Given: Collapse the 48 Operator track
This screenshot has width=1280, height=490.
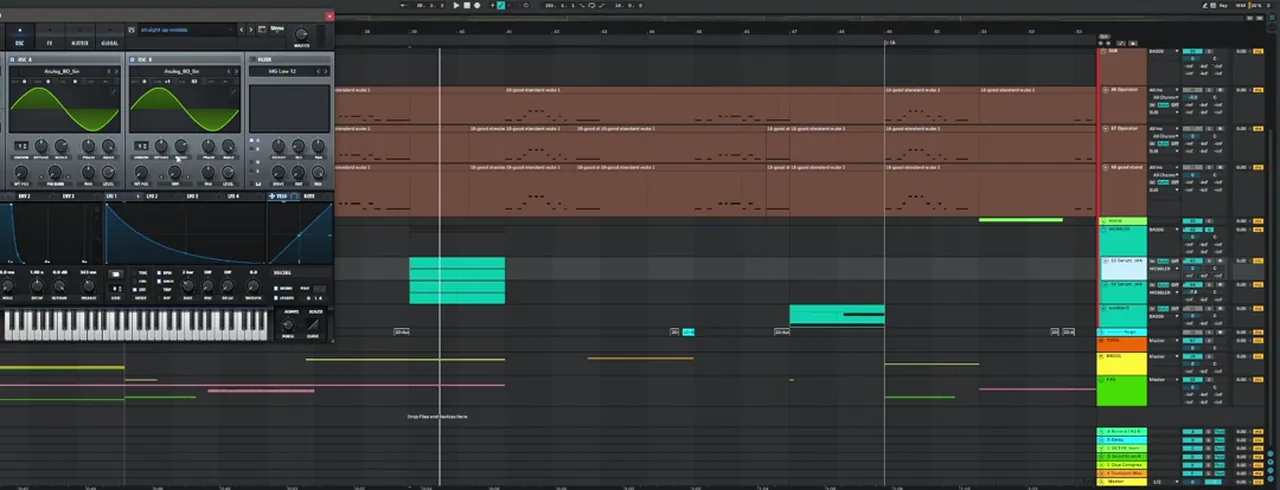Looking at the screenshot, I should [1104, 90].
